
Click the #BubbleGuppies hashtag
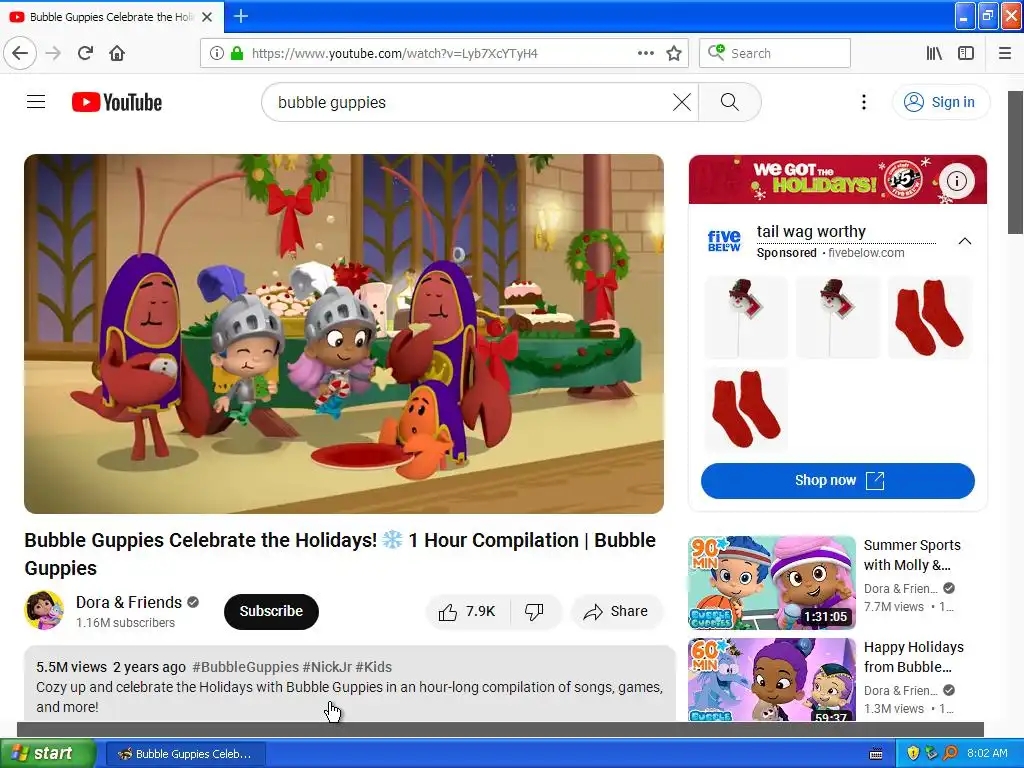click(246, 667)
